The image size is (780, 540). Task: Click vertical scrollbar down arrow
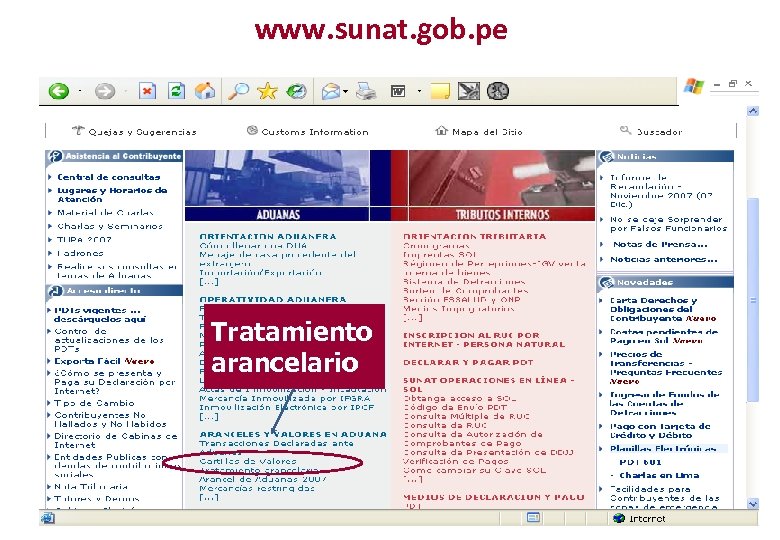(x=753, y=504)
